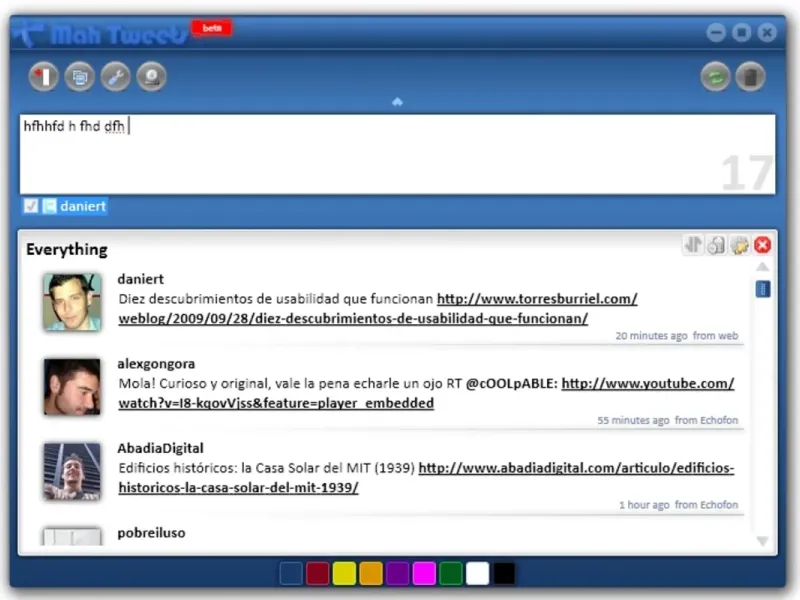Open the abadiadigital.com articulo link
Image resolution: width=800 pixels, height=600 pixels.
(x=426, y=478)
